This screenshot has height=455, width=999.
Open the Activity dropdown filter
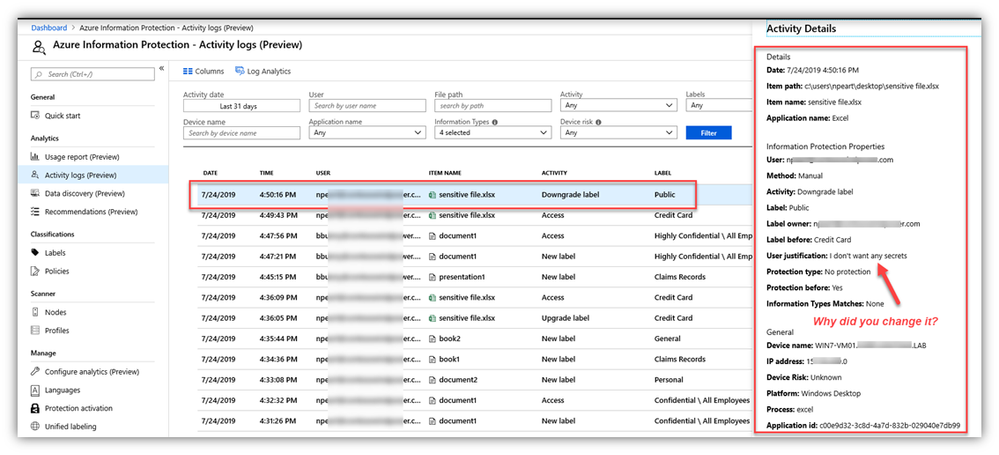(618, 106)
